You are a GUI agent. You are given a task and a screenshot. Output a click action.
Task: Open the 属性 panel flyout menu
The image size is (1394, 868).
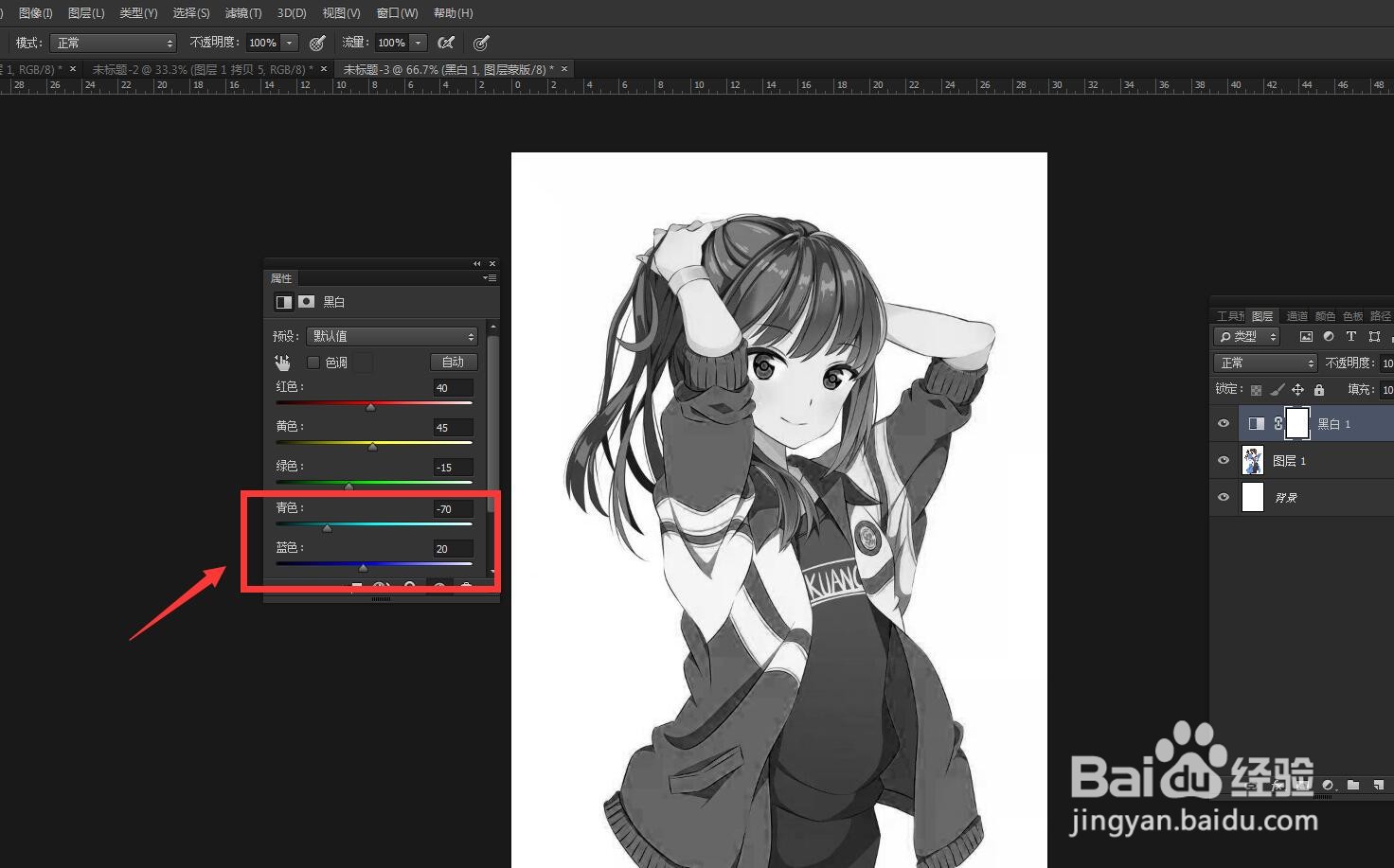pyautogui.click(x=490, y=278)
